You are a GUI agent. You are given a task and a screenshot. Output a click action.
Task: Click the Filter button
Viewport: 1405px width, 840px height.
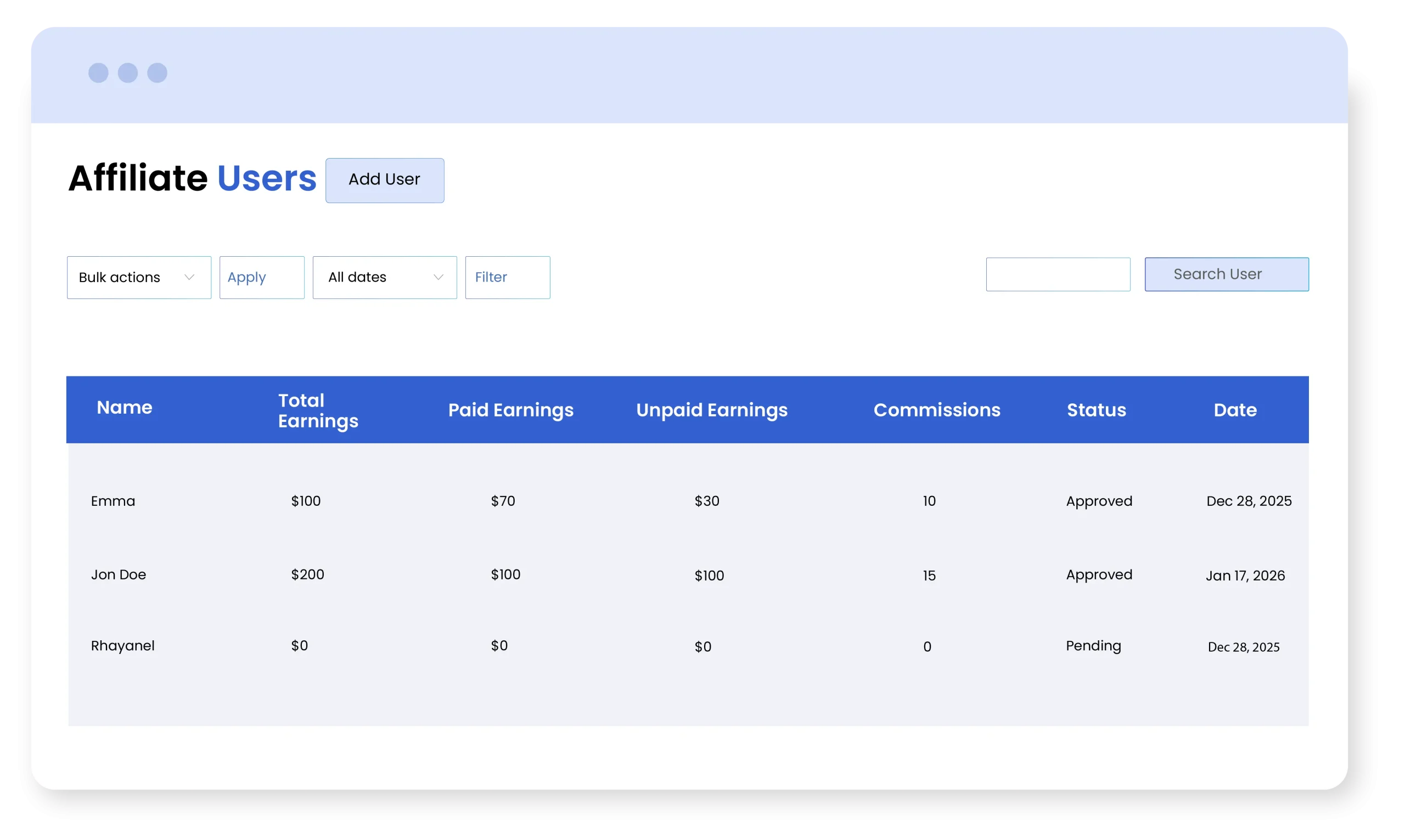507,278
